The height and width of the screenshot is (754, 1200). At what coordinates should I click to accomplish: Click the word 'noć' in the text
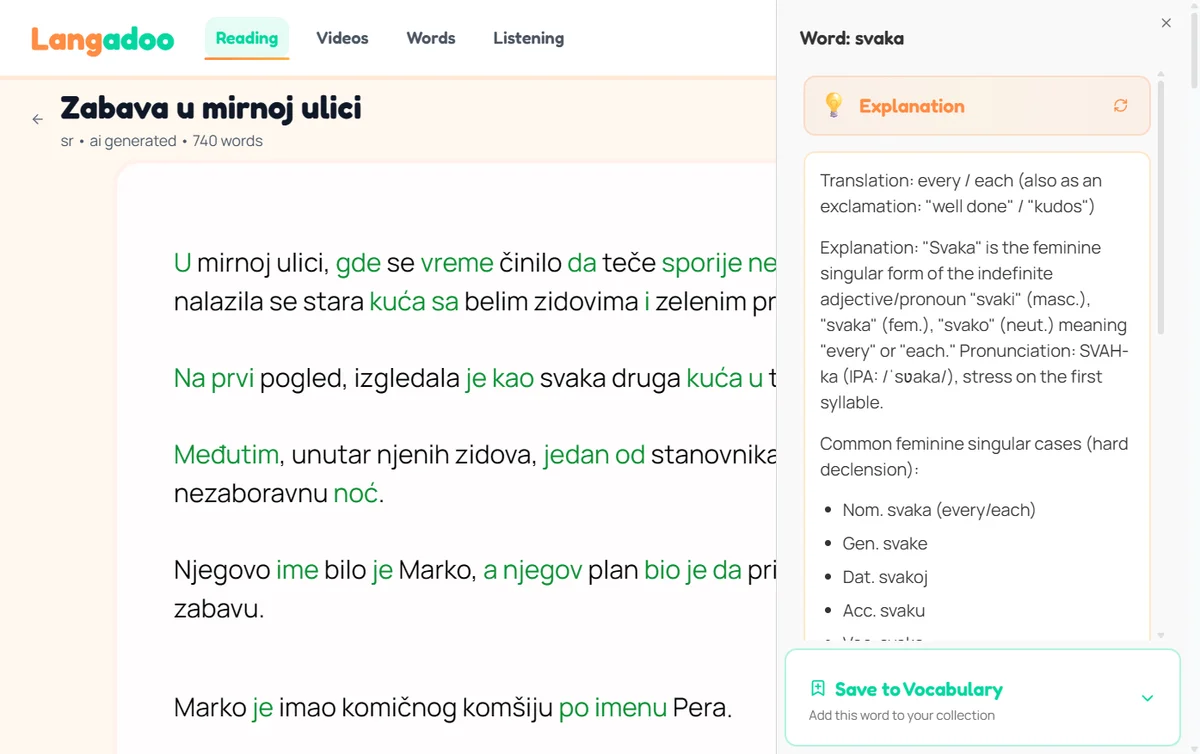(x=356, y=493)
